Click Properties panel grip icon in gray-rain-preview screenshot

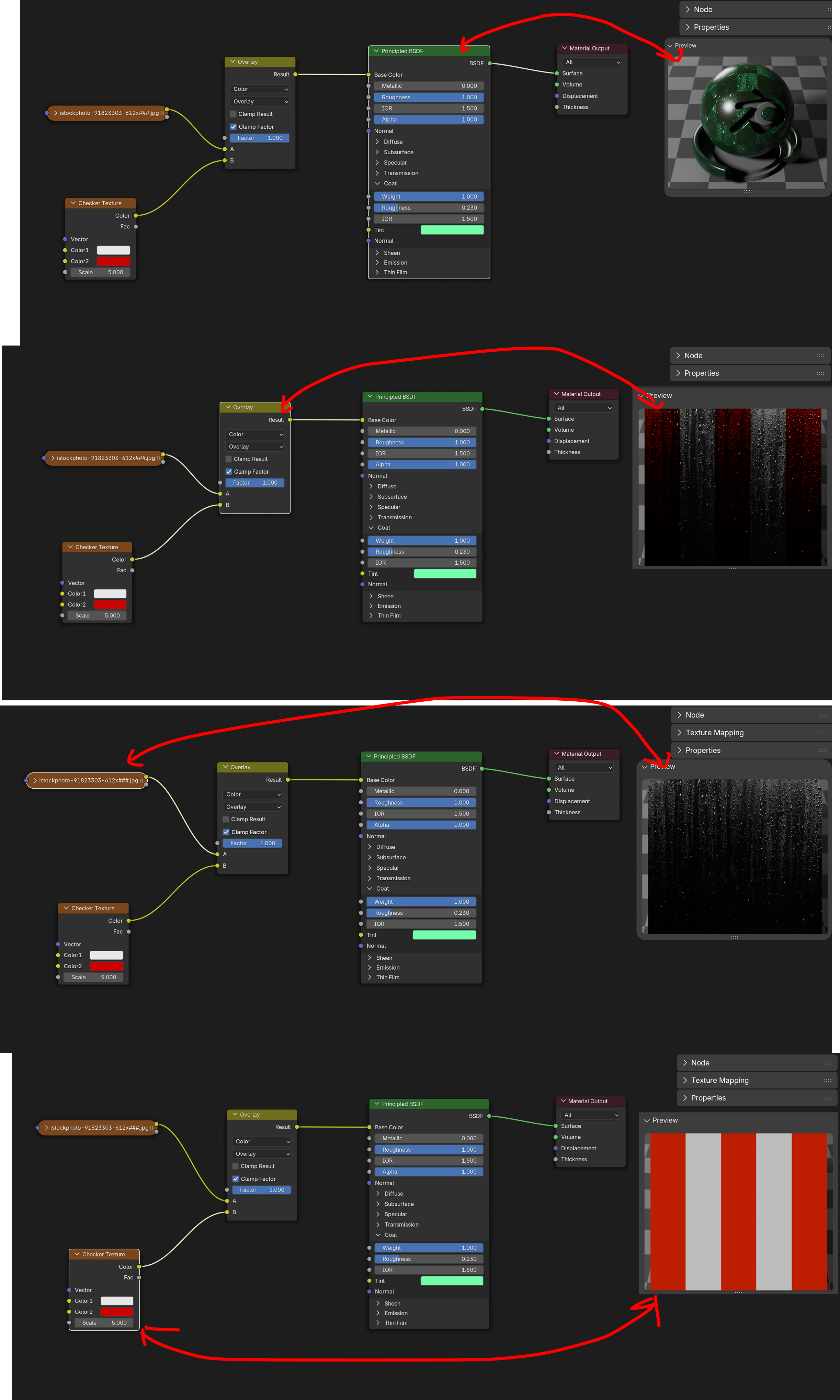point(822,750)
